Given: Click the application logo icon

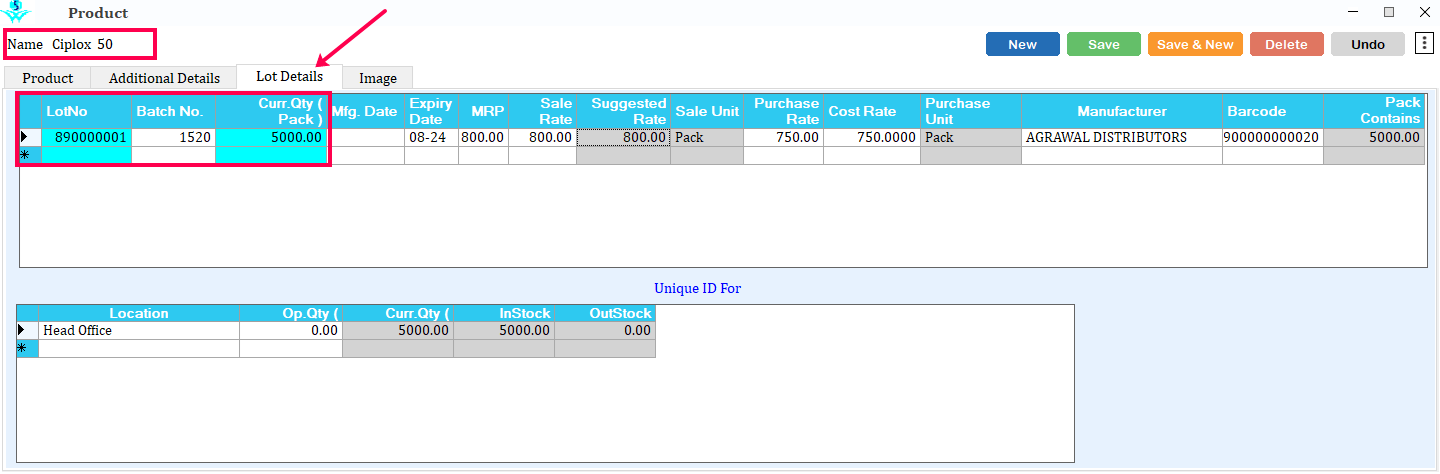Looking at the screenshot, I should 16,12.
